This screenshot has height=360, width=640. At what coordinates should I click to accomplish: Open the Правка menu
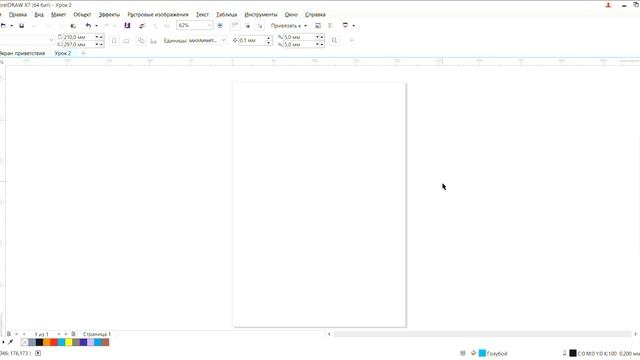(x=18, y=15)
